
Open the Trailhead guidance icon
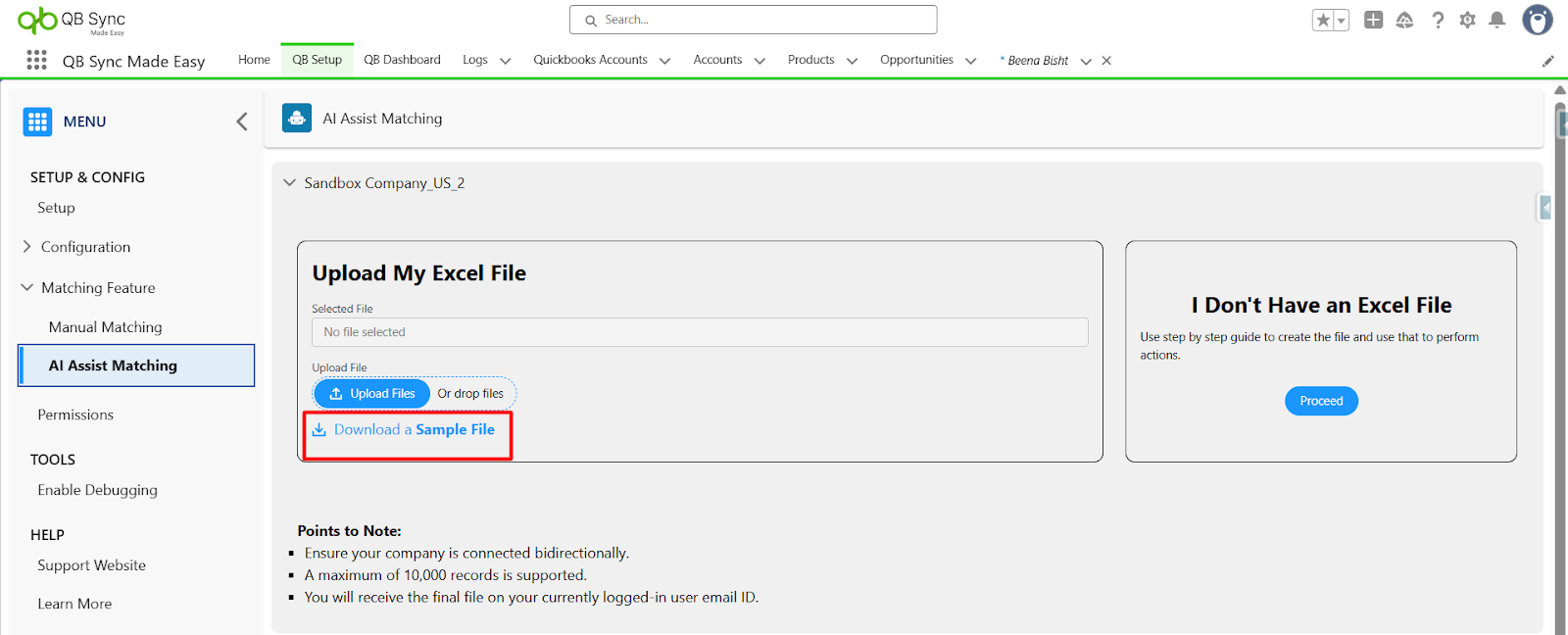1404,20
